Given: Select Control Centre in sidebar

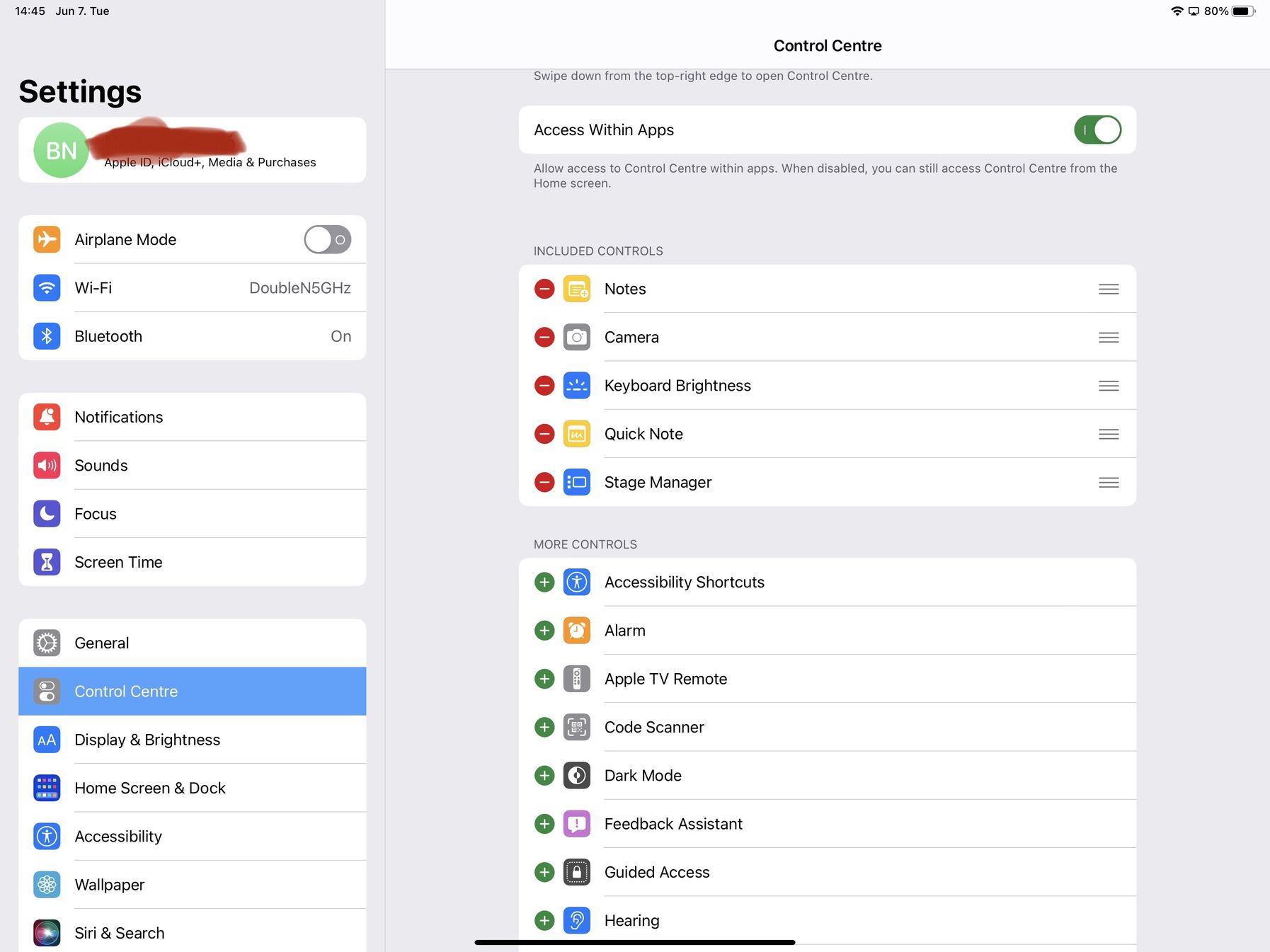Looking at the screenshot, I should 193,692.
